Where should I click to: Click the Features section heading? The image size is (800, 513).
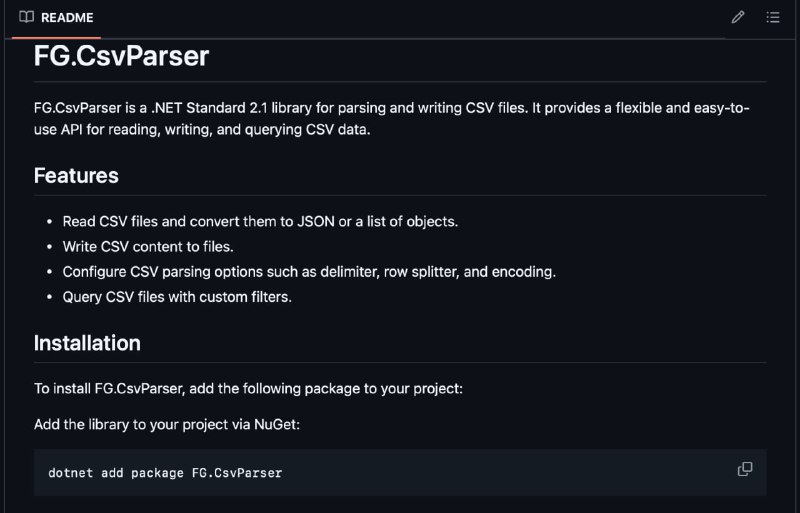coord(76,176)
